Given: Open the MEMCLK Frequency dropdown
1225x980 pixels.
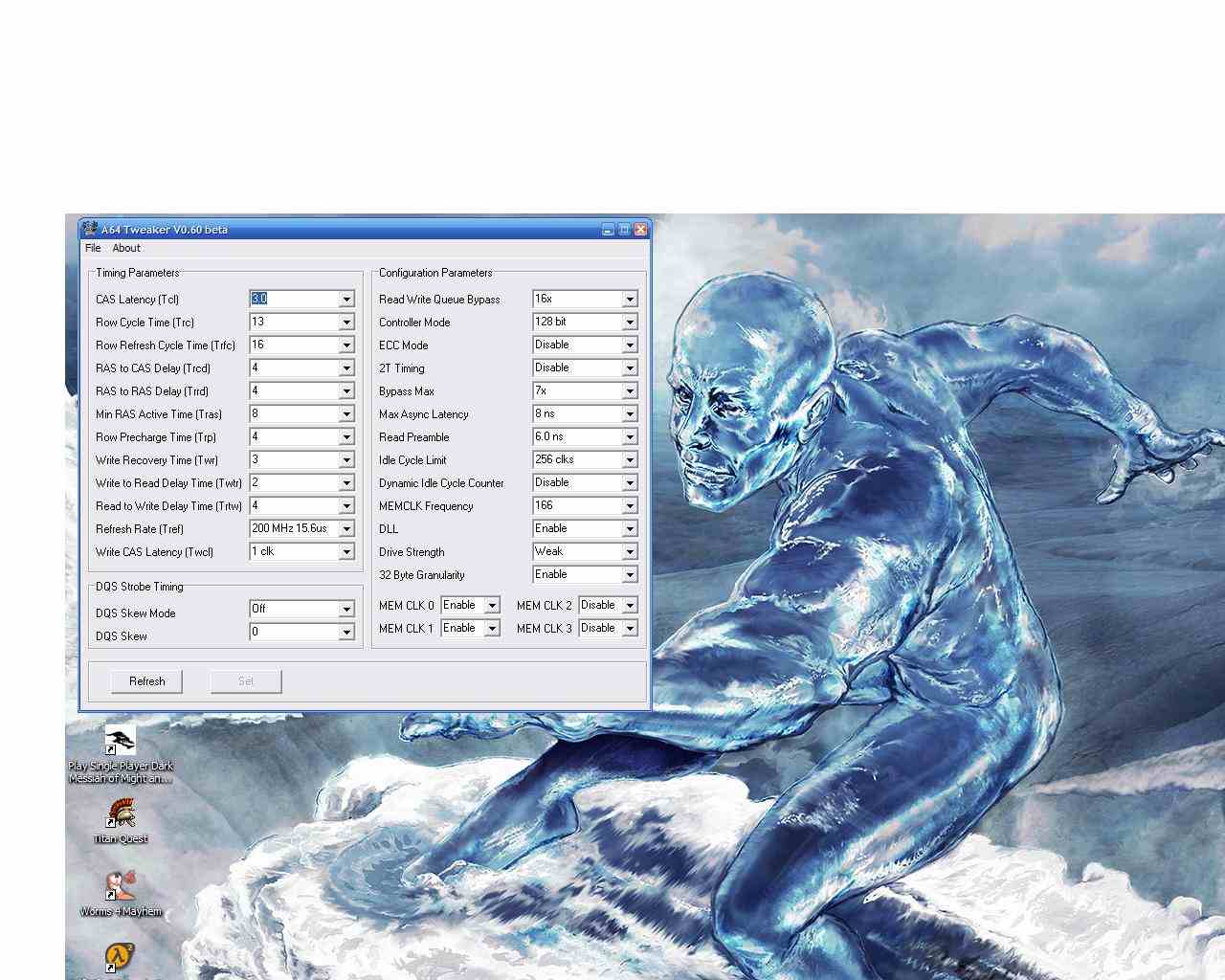Looking at the screenshot, I should [630, 506].
